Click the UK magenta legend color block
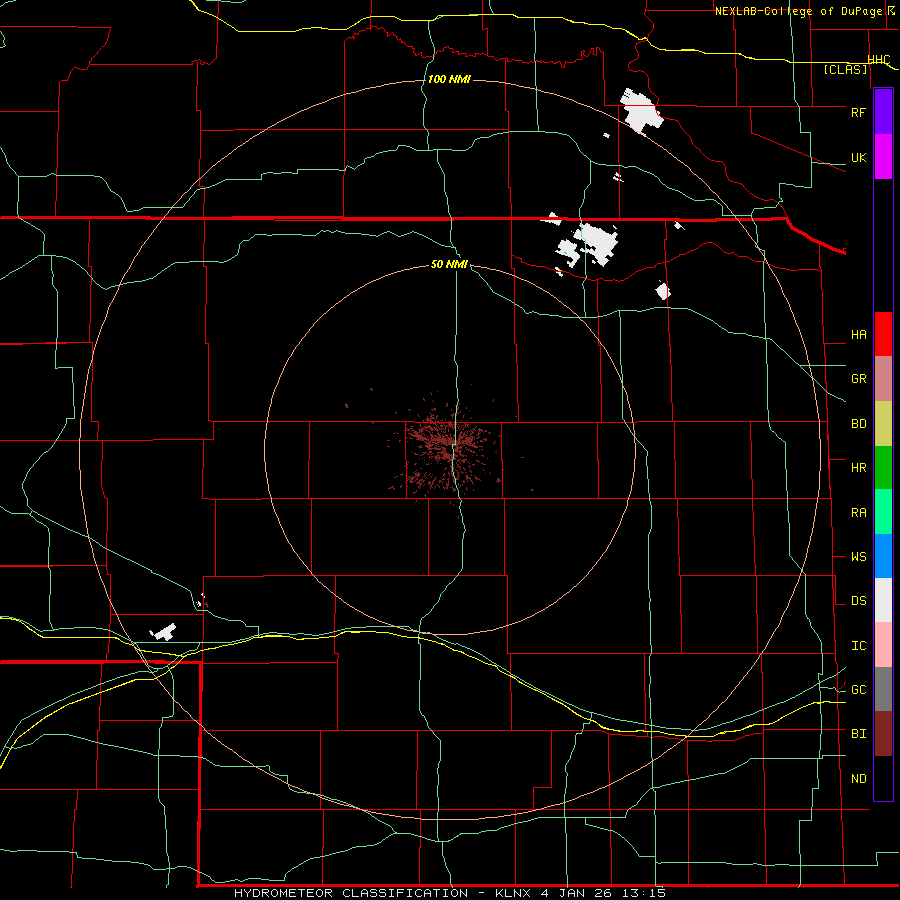 (x=883, y=157)
